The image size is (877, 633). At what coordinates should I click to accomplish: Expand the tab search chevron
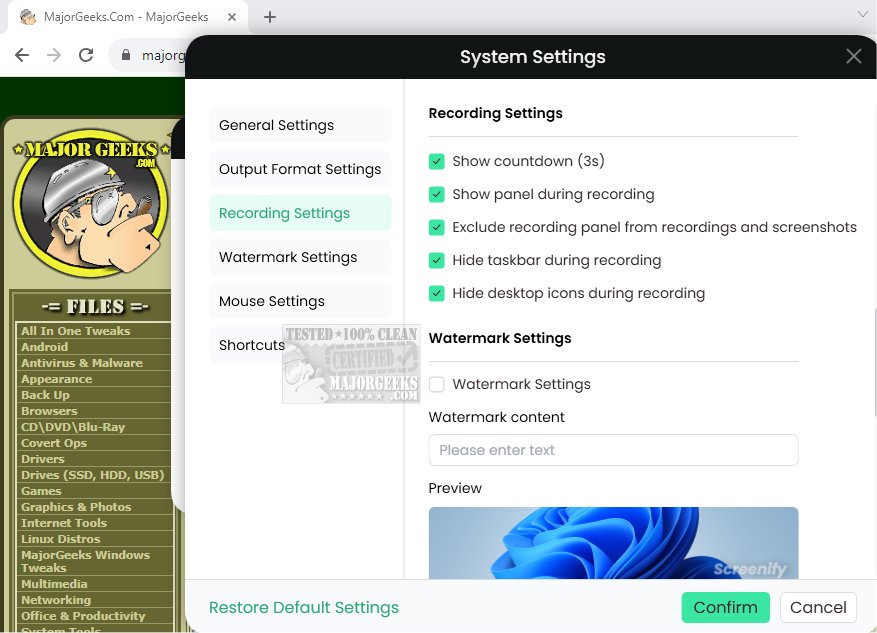(863, 15)
